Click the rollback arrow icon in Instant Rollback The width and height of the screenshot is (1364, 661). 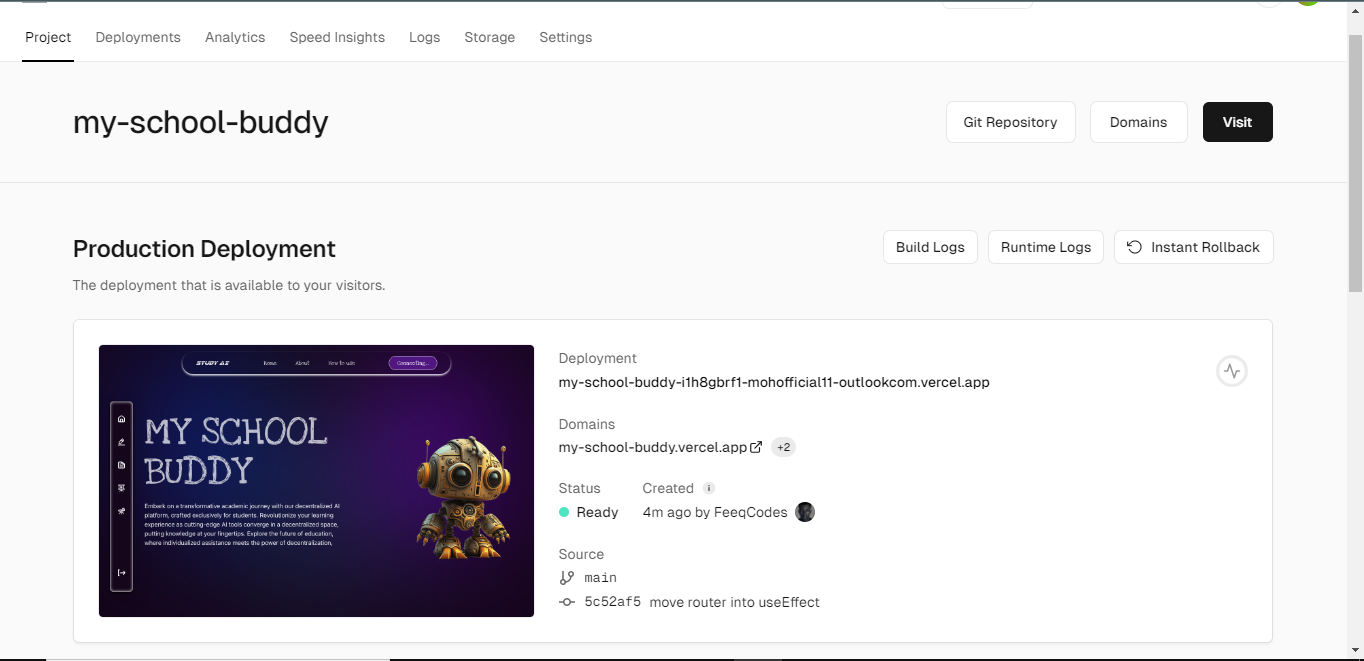(x=1135, y=247)
